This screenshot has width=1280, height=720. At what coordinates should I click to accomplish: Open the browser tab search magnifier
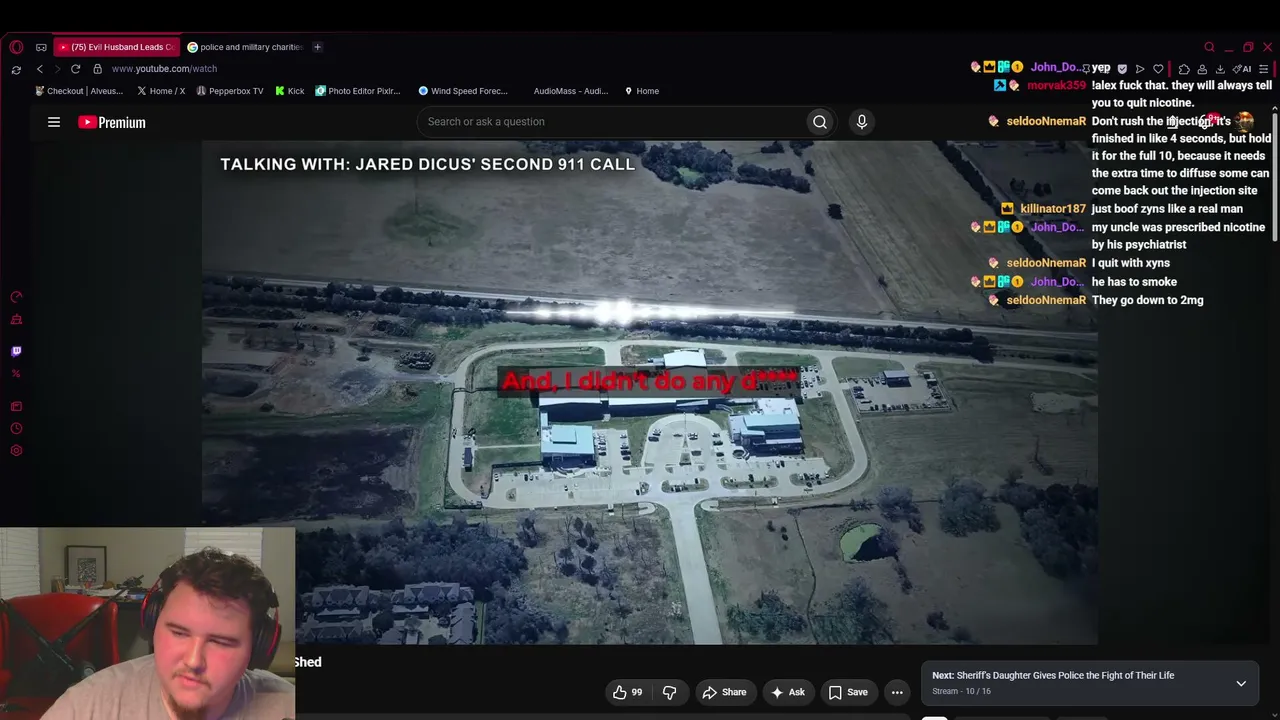point(1209,47)
